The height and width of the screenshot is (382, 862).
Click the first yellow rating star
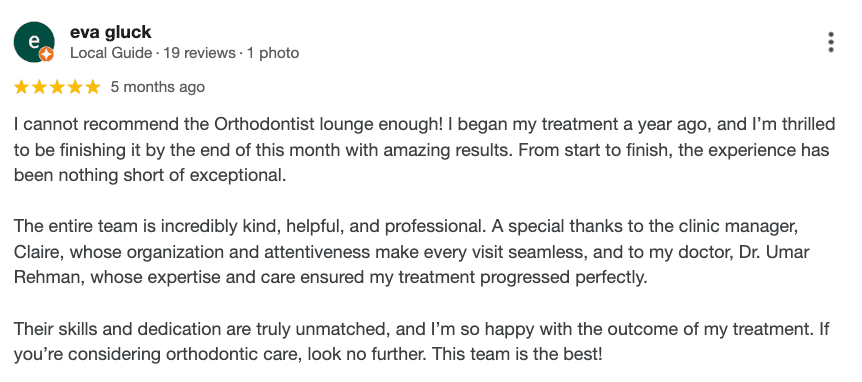[21, 87]
